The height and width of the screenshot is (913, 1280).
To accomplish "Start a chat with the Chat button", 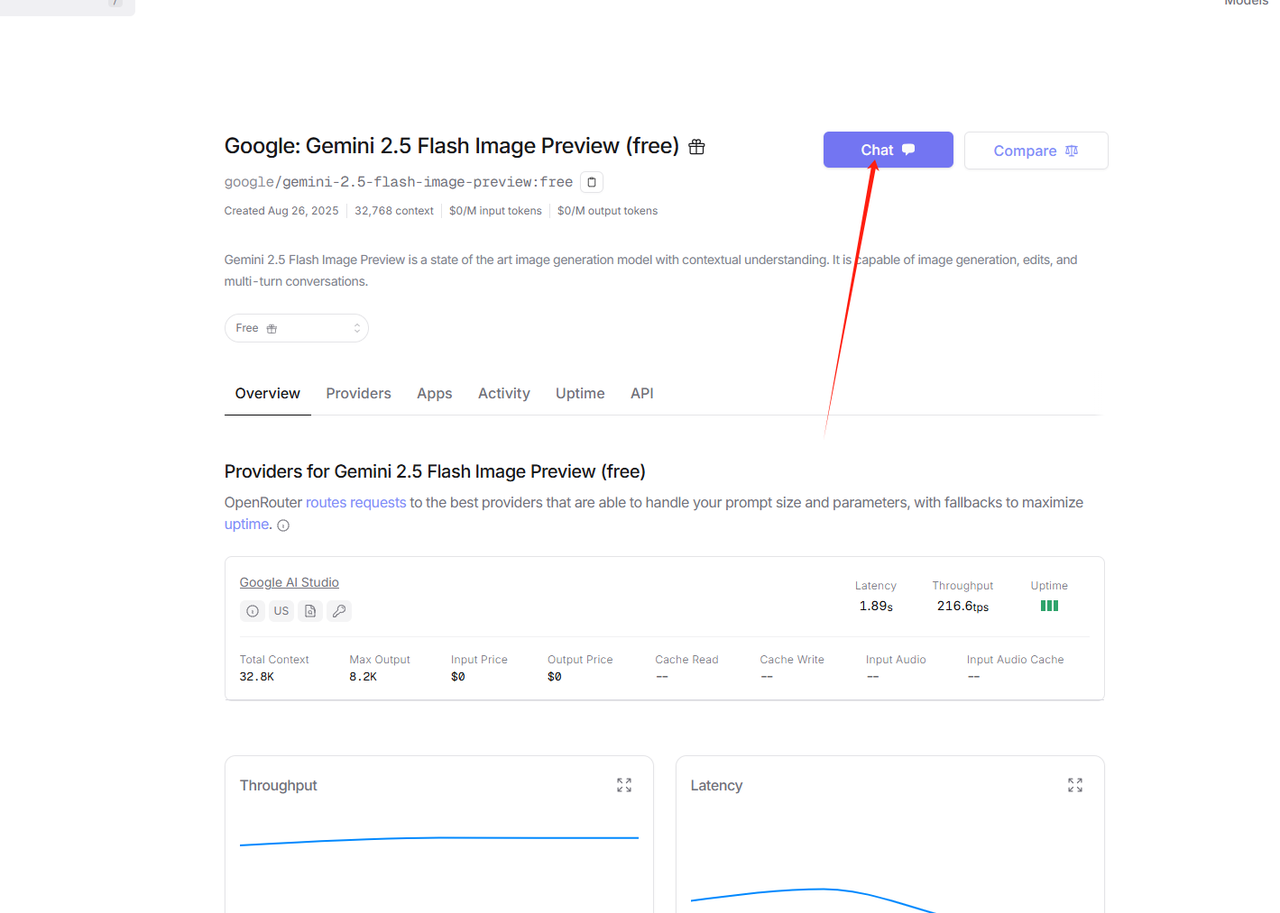I will point(887,150).
